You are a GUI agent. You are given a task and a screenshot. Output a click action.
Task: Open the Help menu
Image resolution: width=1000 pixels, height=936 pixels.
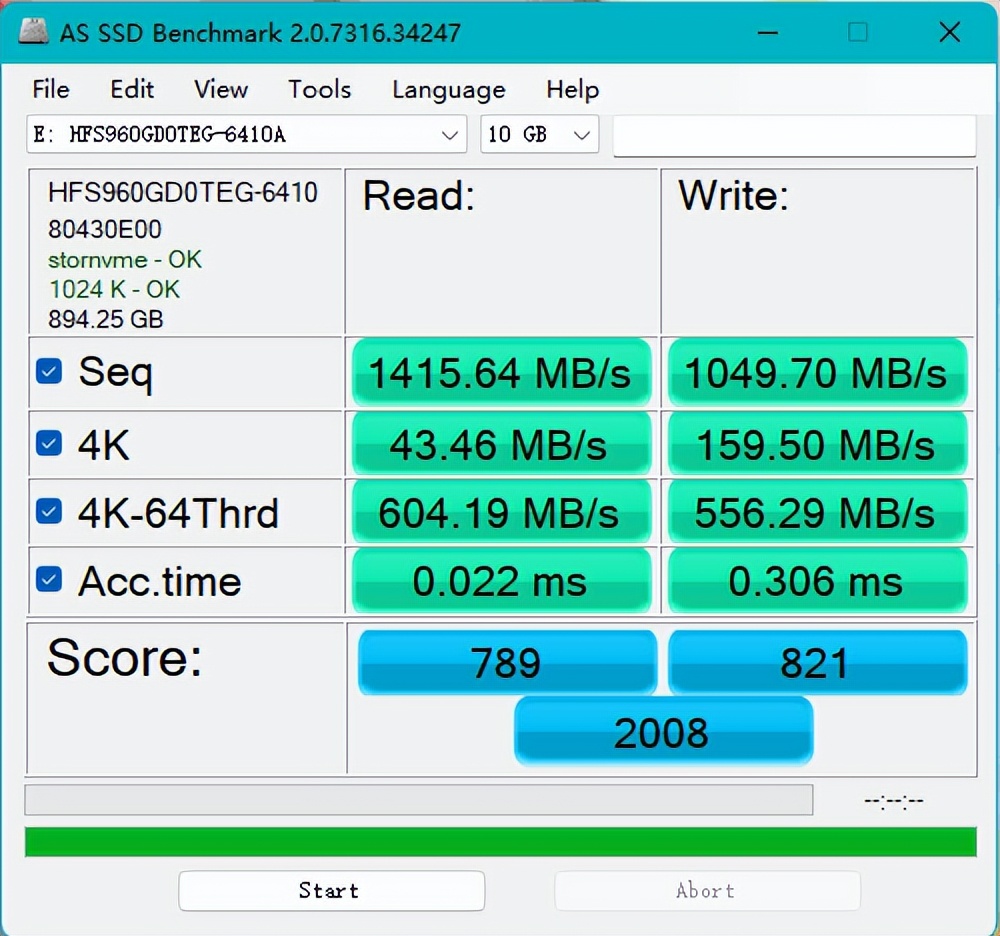(572, 89)
